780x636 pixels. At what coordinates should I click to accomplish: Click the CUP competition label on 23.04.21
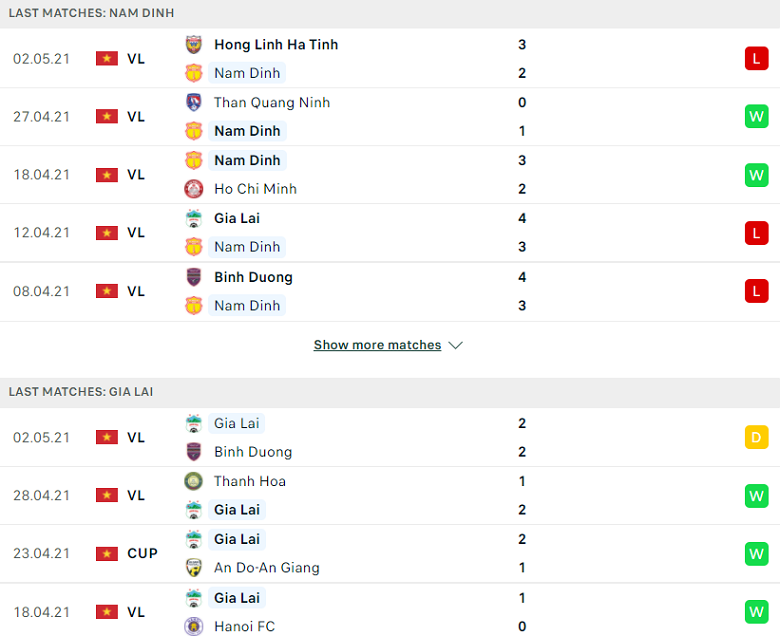click(142, 553)
